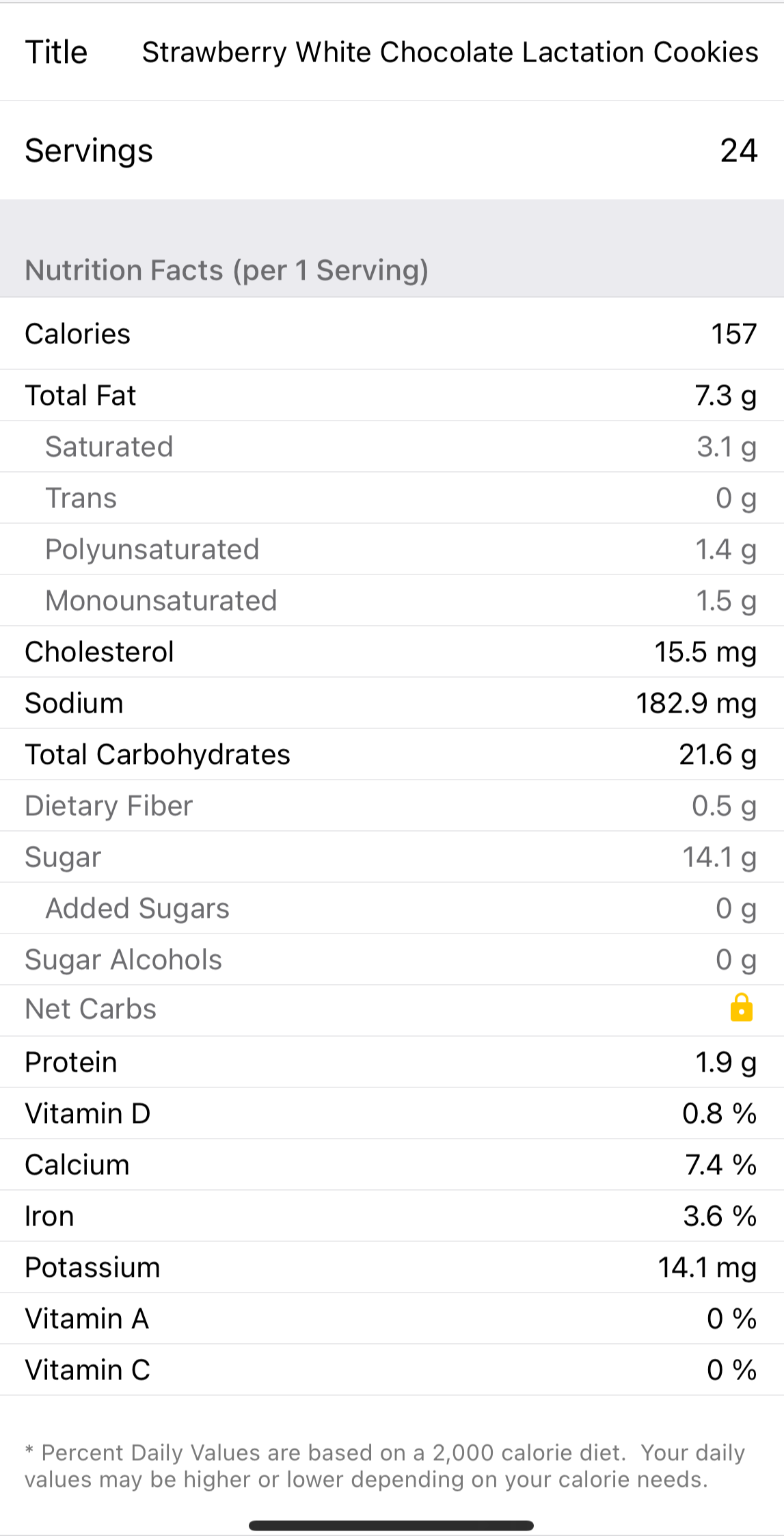Tap the Total Fat row
The width and height of the screenshot is (784, 1536).
392,396
